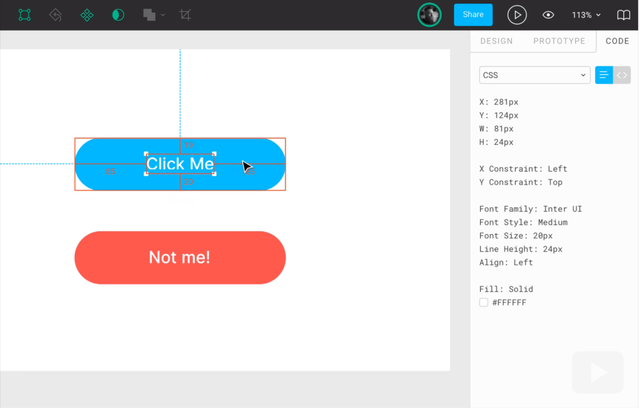Switch code view to raw code format

[622, 75]
